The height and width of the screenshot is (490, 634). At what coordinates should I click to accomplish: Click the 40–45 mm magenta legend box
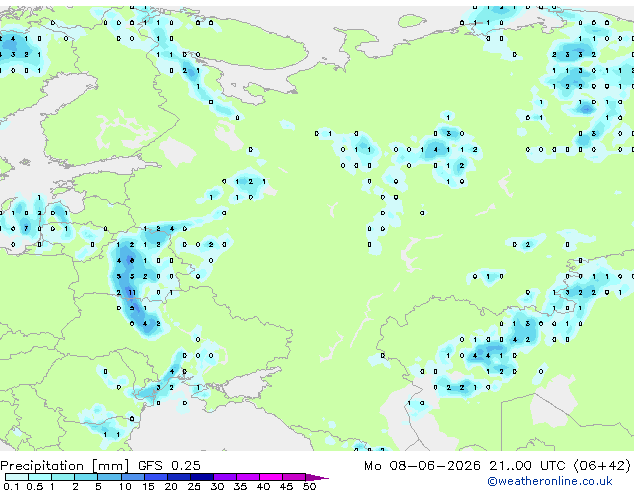pyautogui.click(x=271, y=477)
